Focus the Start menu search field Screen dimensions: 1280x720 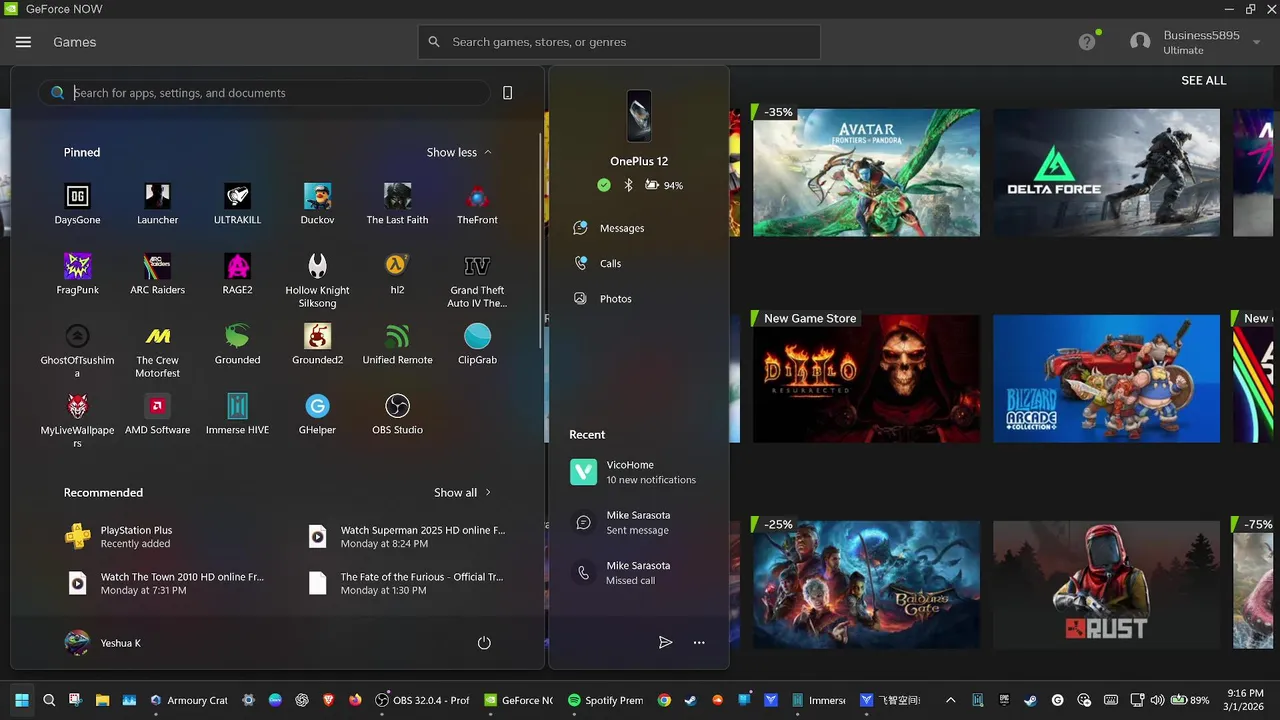(265, 93)
